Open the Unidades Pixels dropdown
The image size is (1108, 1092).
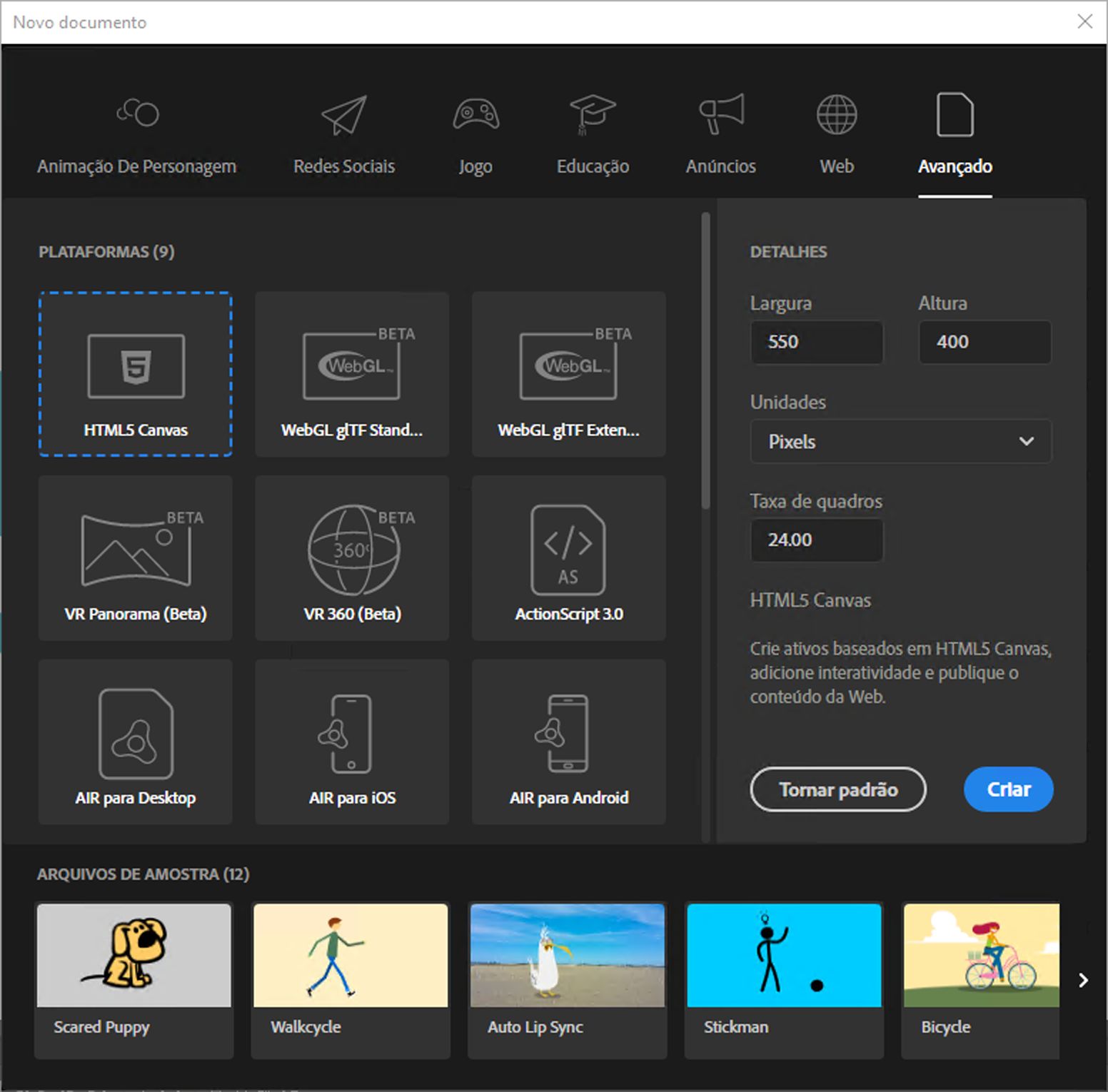901,441
